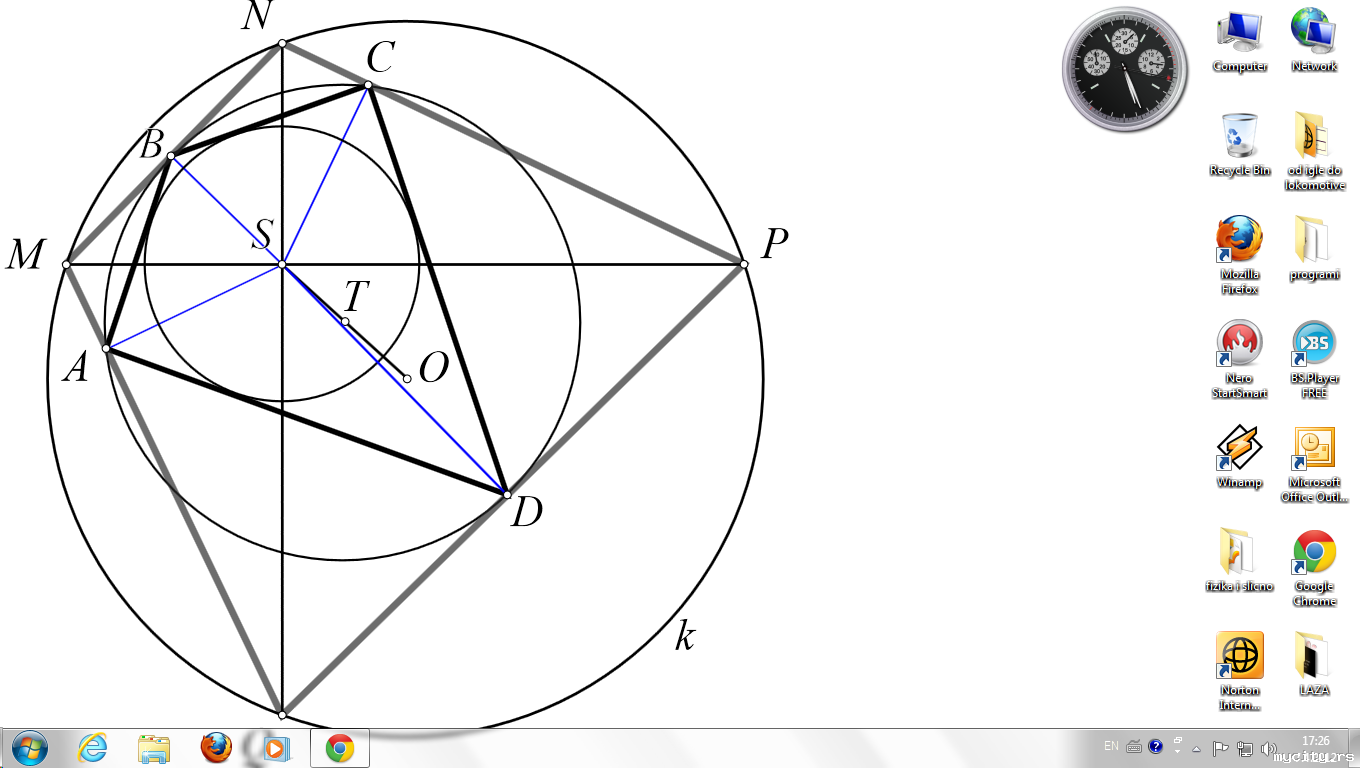
Task: Click the circle label k
Action: coord(684,635)
